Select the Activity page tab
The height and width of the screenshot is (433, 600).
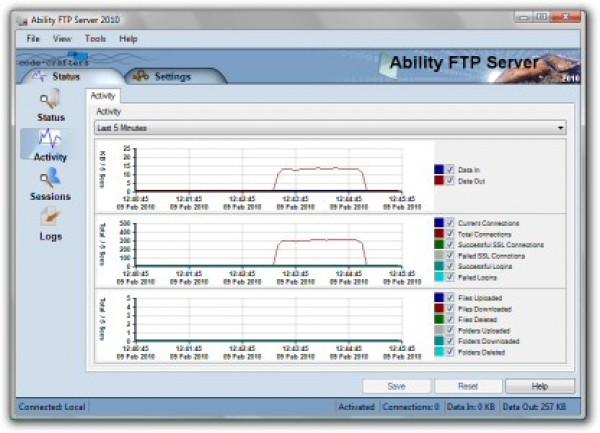point(103,96)
